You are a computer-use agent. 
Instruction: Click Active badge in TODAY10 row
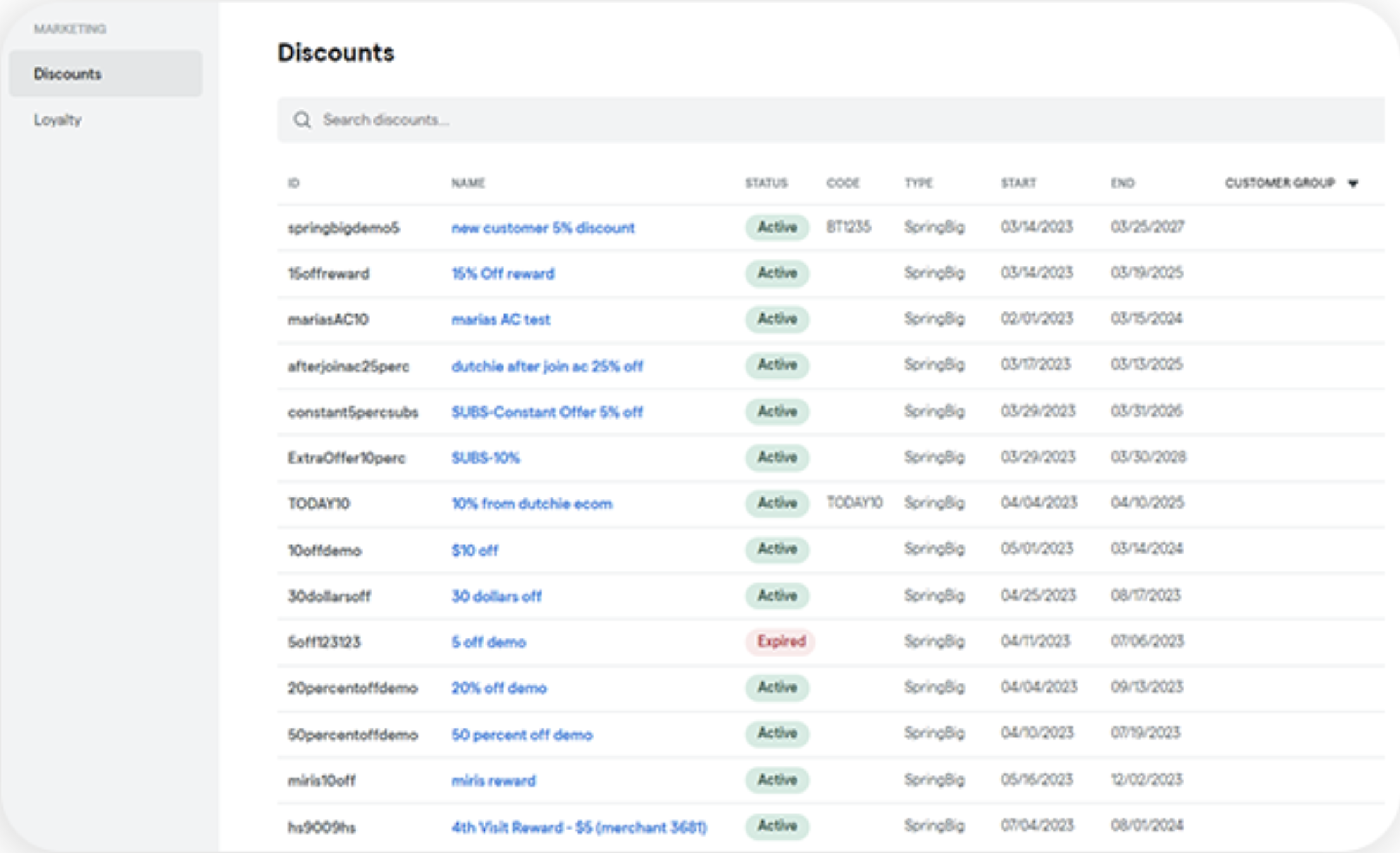pos(777,503)
